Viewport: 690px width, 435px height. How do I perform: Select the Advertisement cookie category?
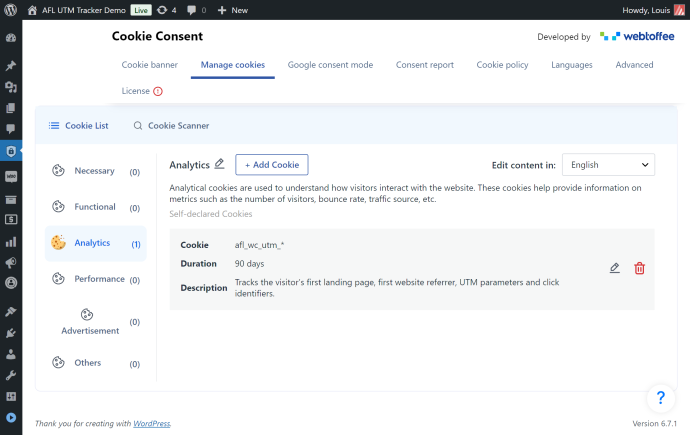coord(95,322)
